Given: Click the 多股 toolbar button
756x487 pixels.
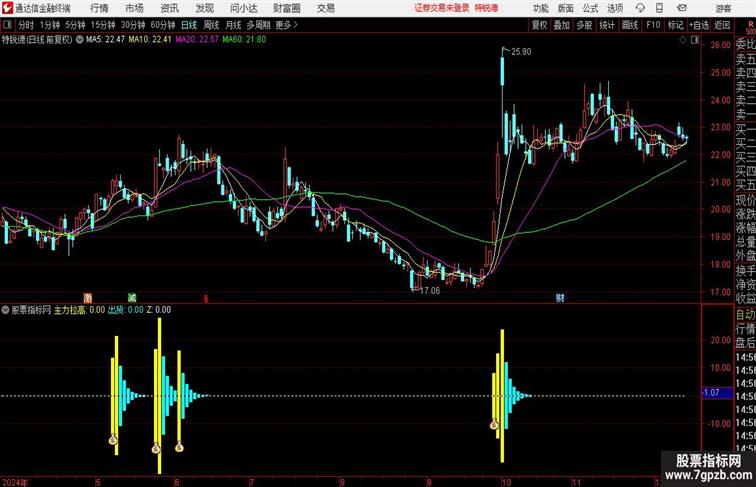Looking at the screenshot, I should click(x=584, y=25).
